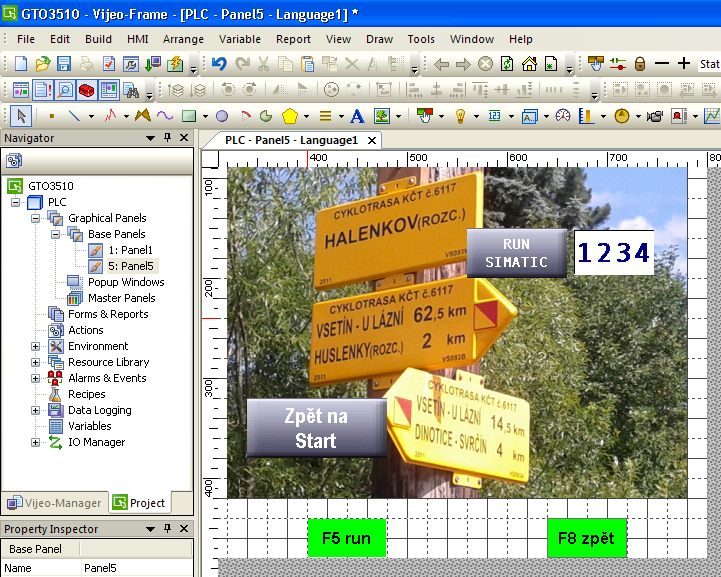Open the Variable menu
The height and width of the screenshot is (577, 721).
[240, 39]
